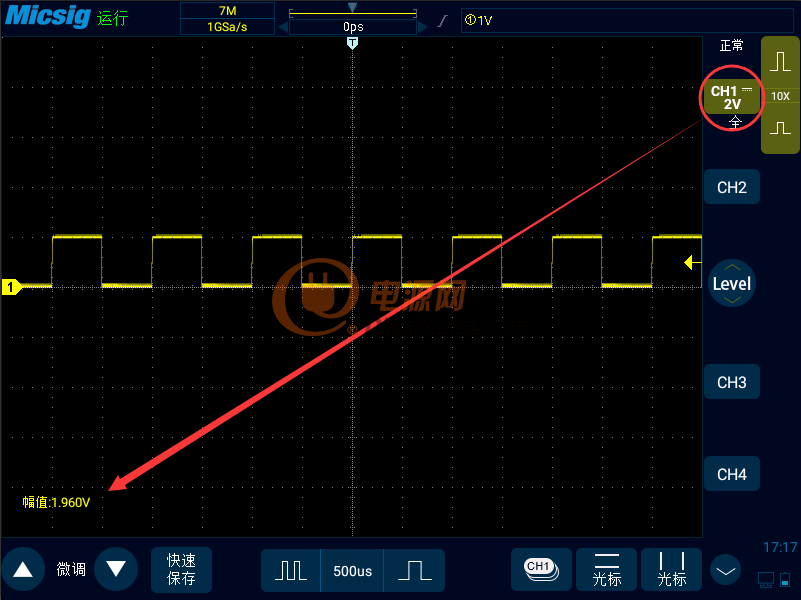
Task: Turn on channel CH3
Action: tap(732, 382)
